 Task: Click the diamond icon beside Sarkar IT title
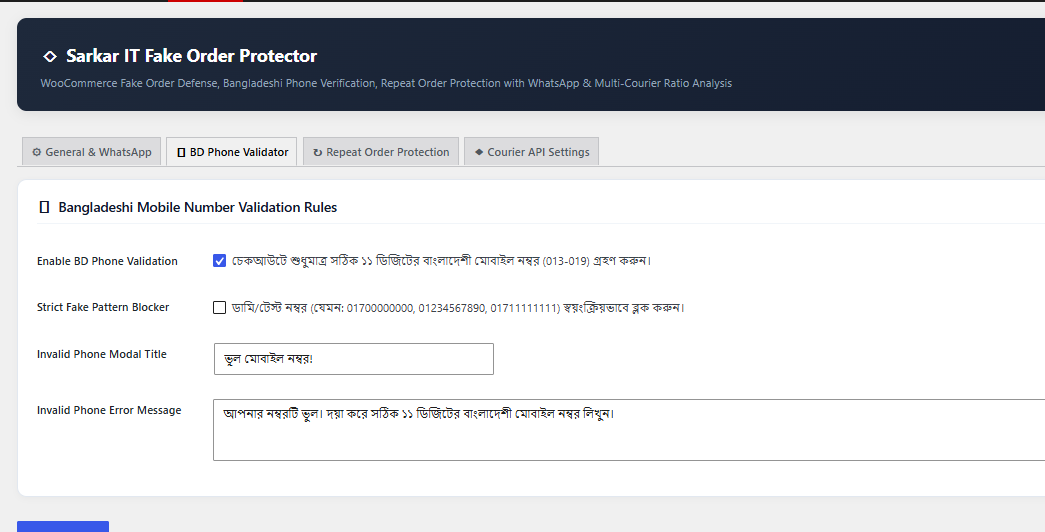[x=50, y=57]
